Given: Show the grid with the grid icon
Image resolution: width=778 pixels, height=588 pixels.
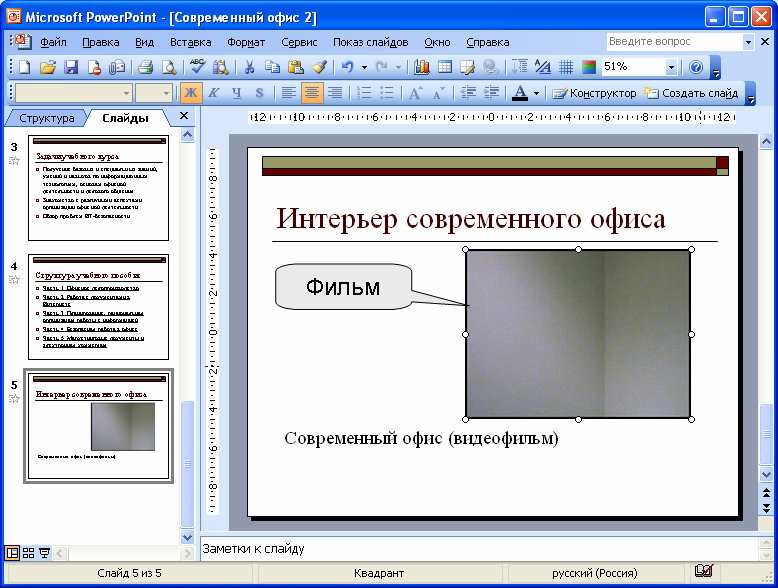Looking at the screenshot, I should pos(566,67).
